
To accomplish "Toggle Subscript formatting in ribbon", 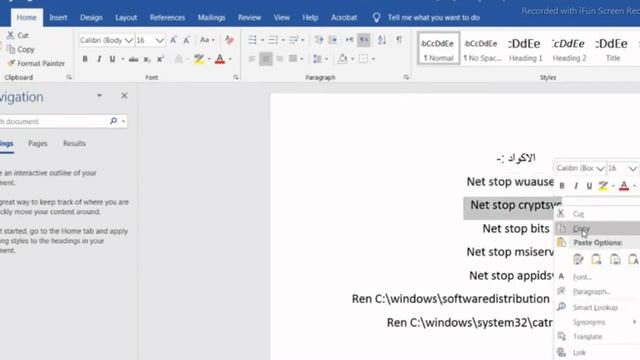I will [x=147, y=60].
